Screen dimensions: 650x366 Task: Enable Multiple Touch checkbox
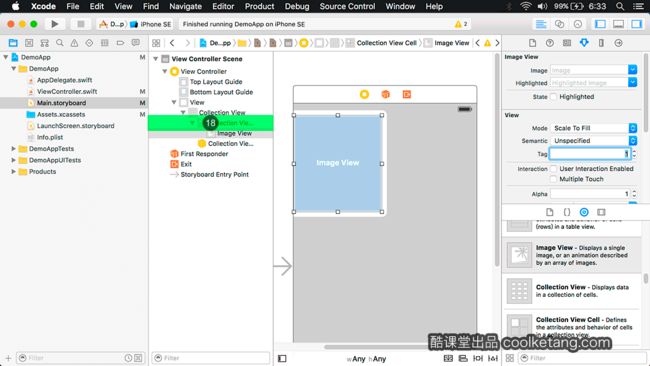coord(553,179)
